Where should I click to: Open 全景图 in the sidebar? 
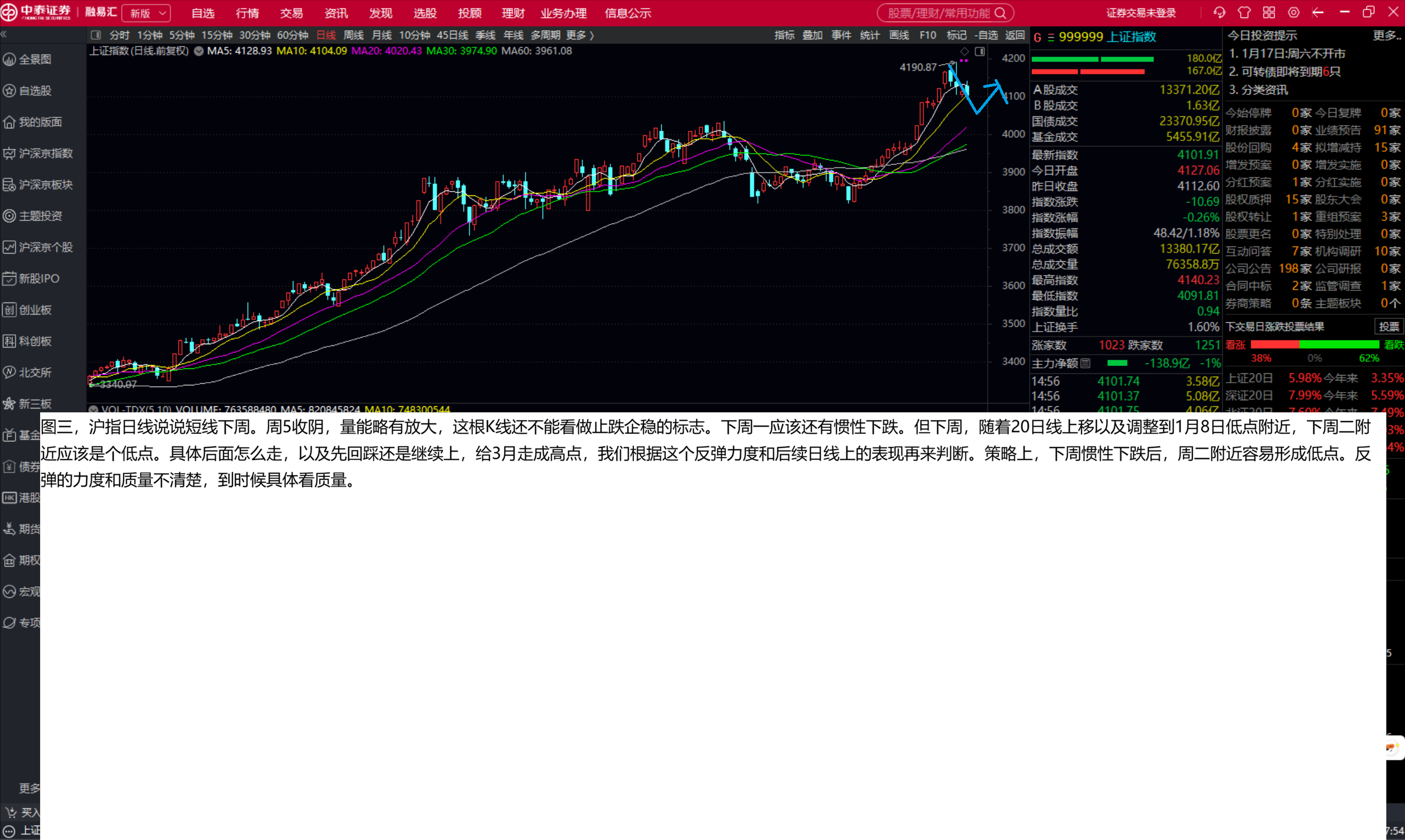click(35, 59)
